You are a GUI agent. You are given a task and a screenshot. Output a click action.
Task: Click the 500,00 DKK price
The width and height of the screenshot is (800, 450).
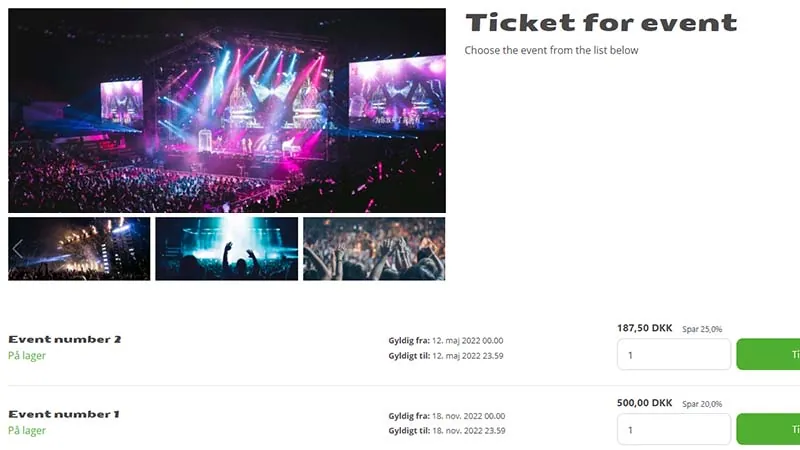pos(645,403)
